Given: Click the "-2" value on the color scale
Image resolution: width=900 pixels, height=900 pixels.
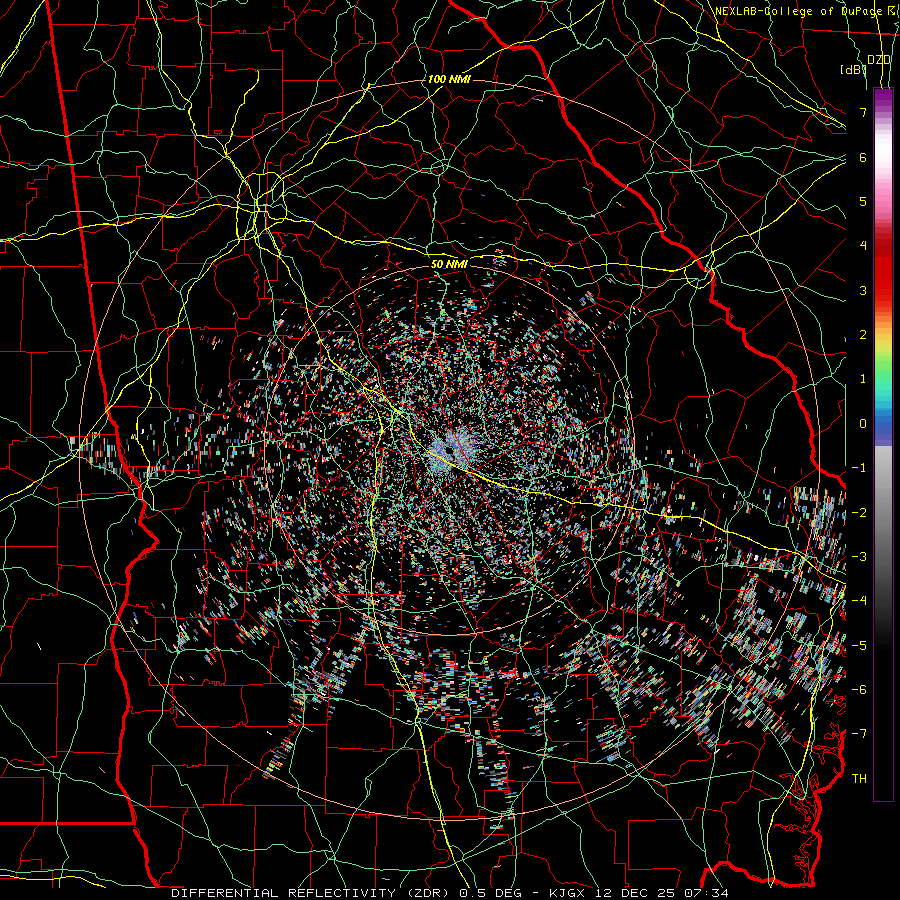Looking at the screenshot, I should [859, 513].
